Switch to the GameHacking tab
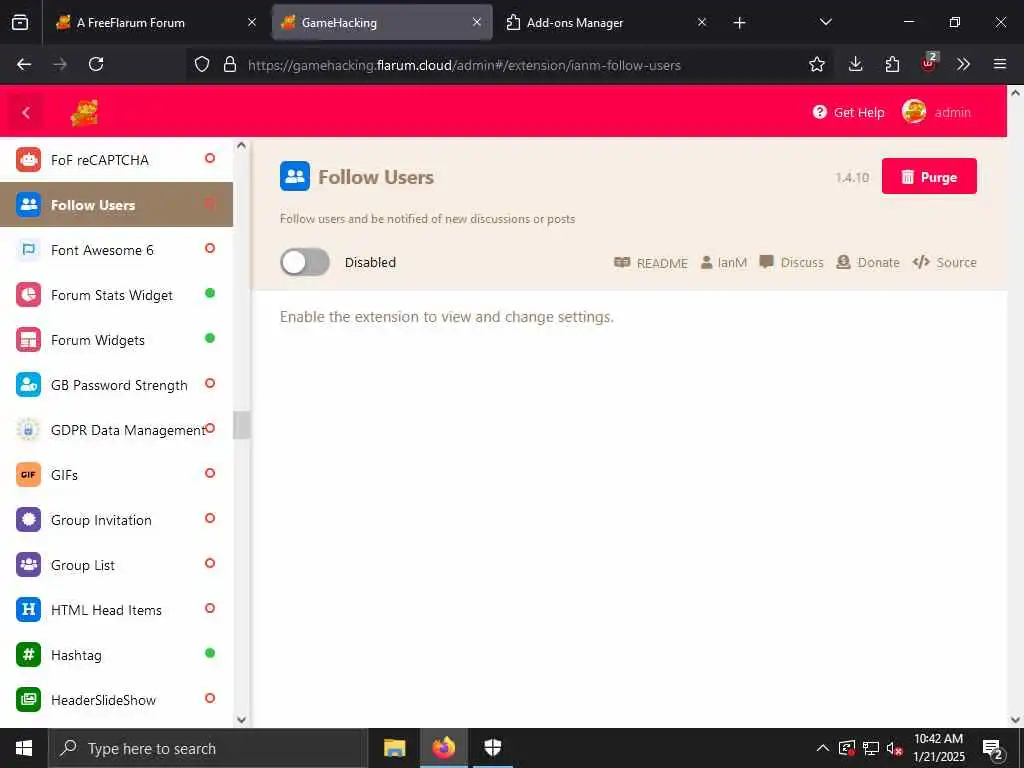The height and width of the screenshot is (768, 1024). [381, 22]
